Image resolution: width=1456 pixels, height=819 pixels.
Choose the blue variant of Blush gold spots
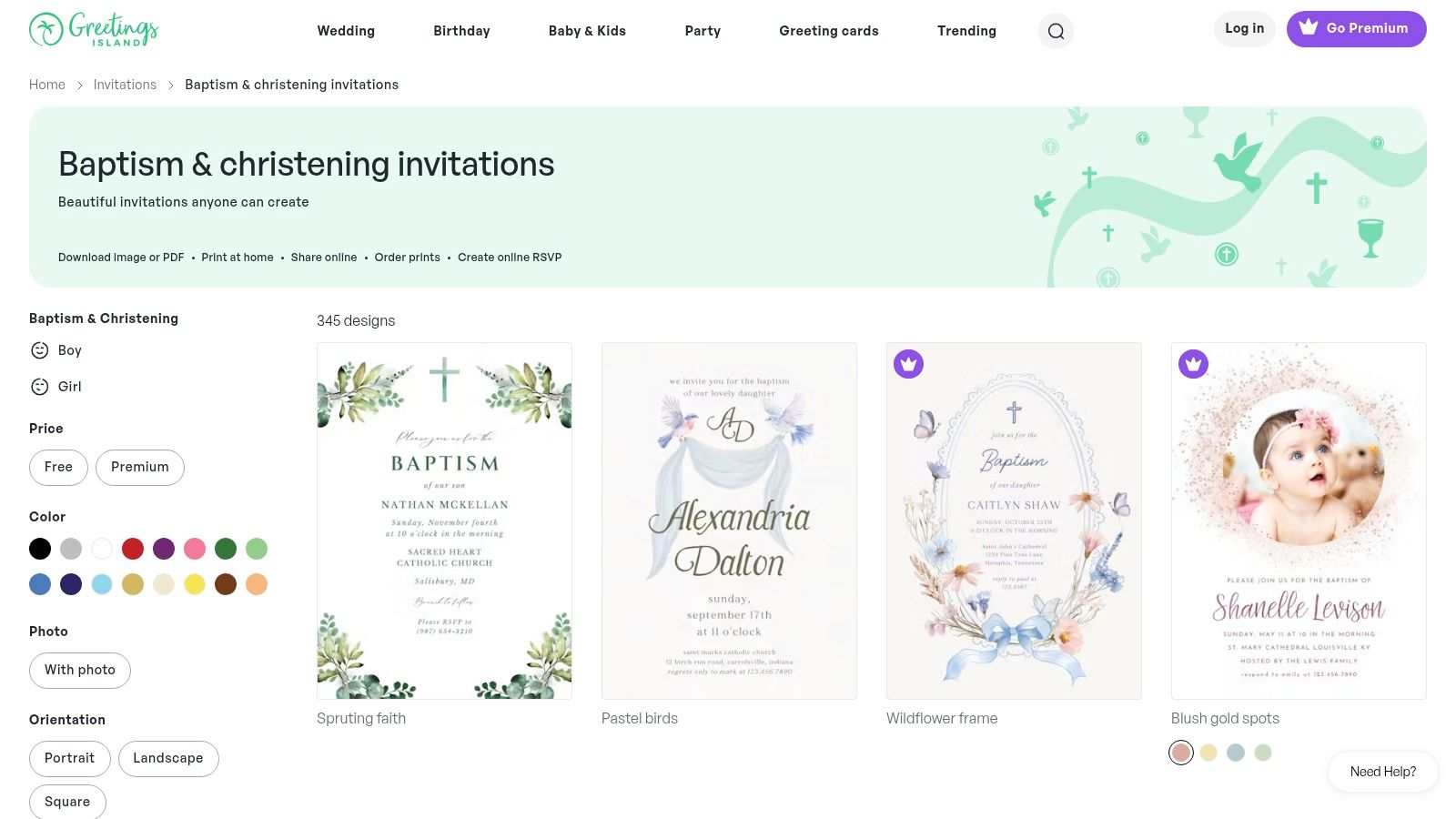[1236, 753]
